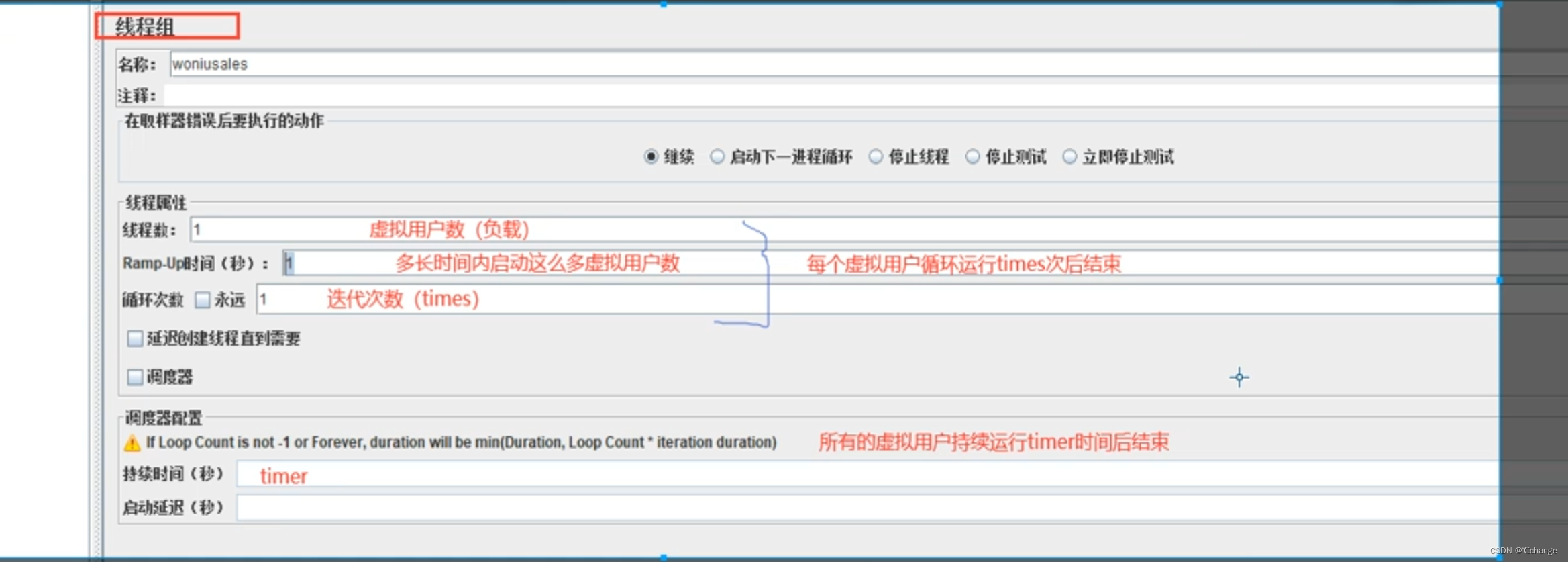This screenshot has width=1568, height=562.
Task: Click the Ramp-Up时间（秒） label
Action: (x=195, y=263)
